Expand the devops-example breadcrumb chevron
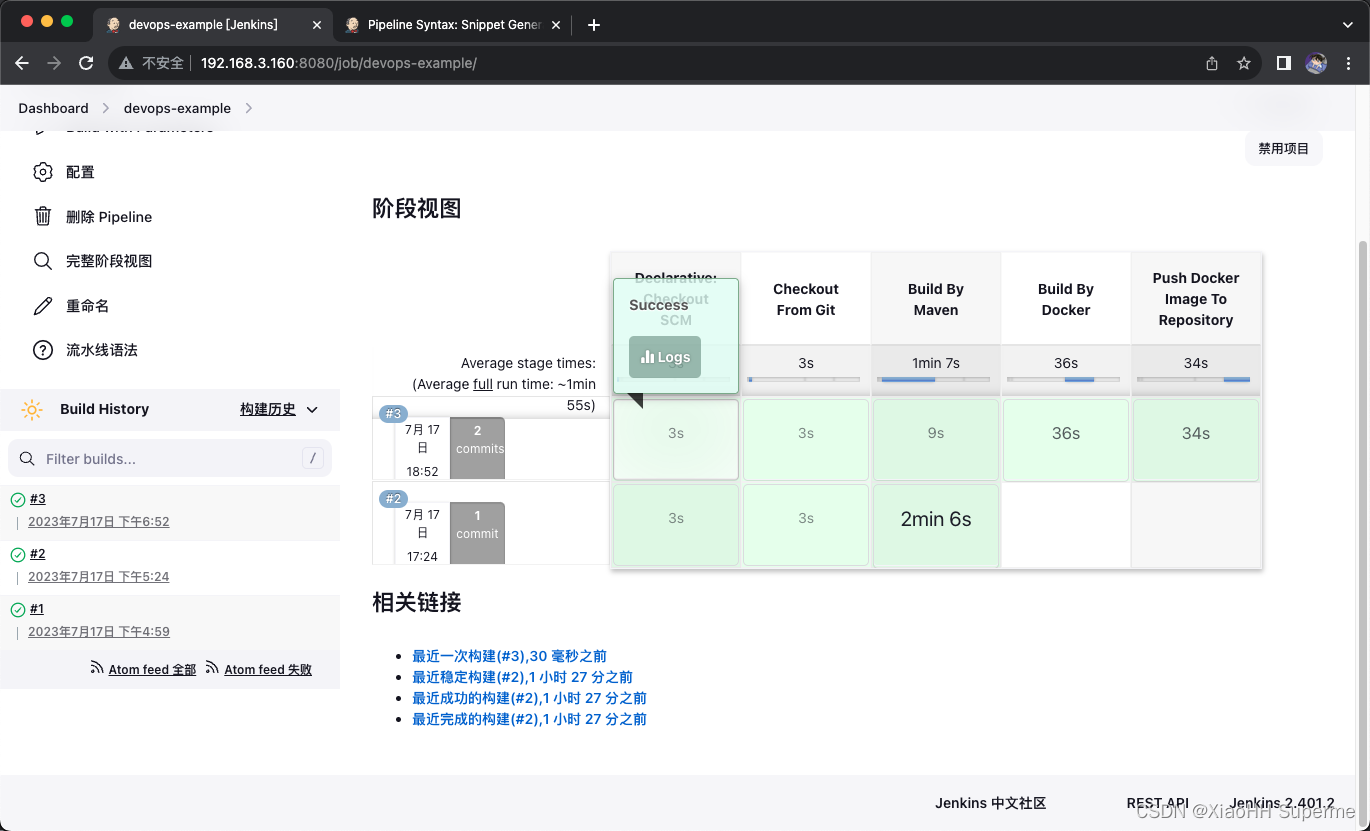Viewport: 1370px width, 831px height. (249, 108)
